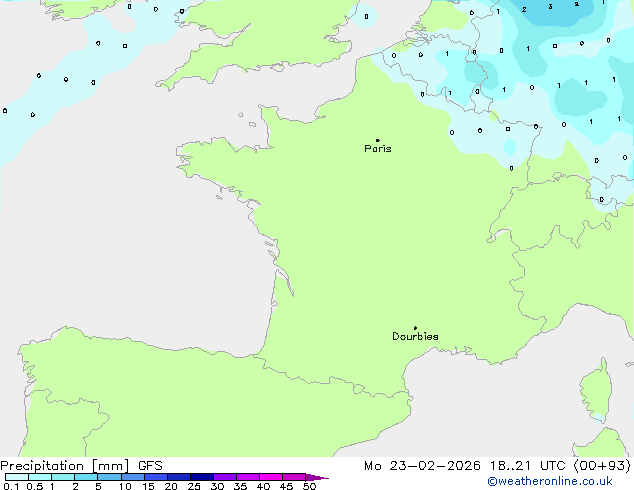The height and width of the screenshot is (490, 634).
Task: Click the 30 legend scale label
Action: click(217, 486)
